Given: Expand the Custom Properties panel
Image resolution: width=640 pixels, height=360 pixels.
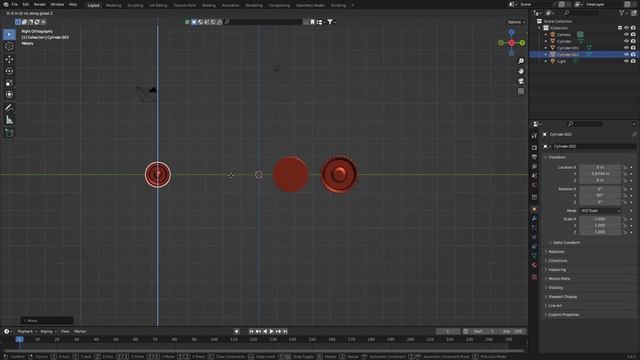Looking at the screenshot, I should click(x=563, y=315).
